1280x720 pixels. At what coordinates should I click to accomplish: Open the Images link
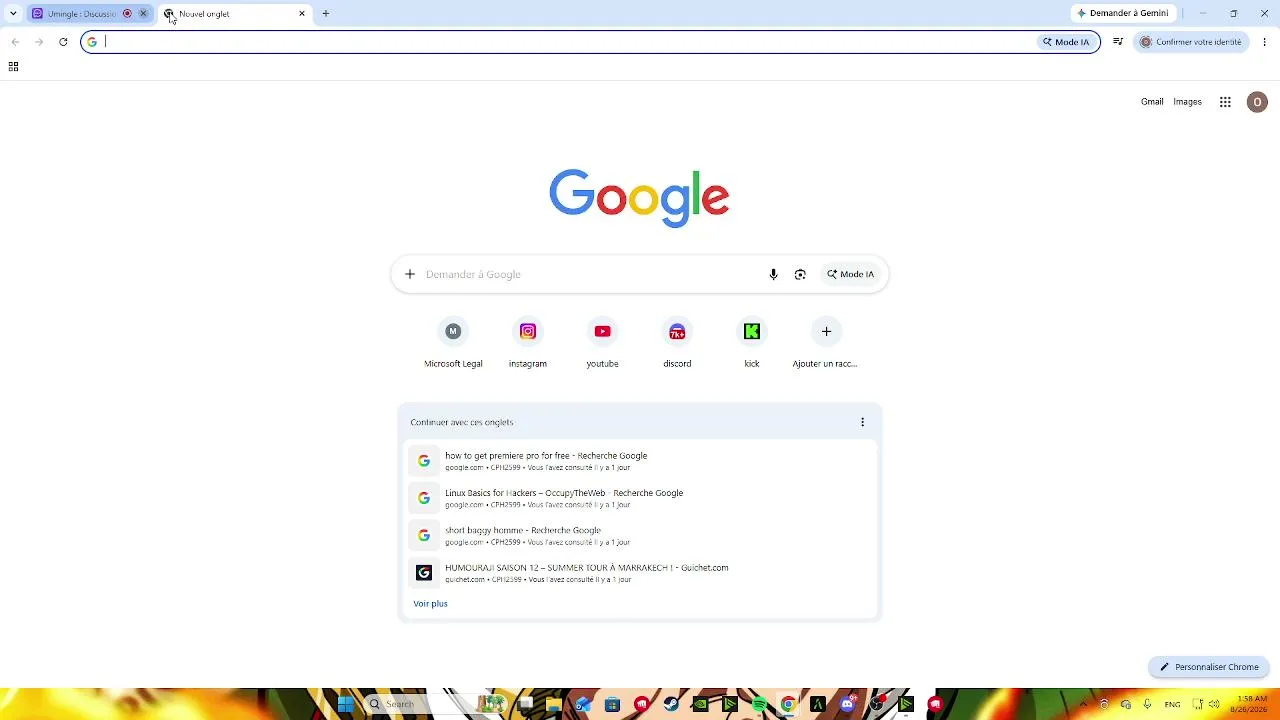[1187, 102]
